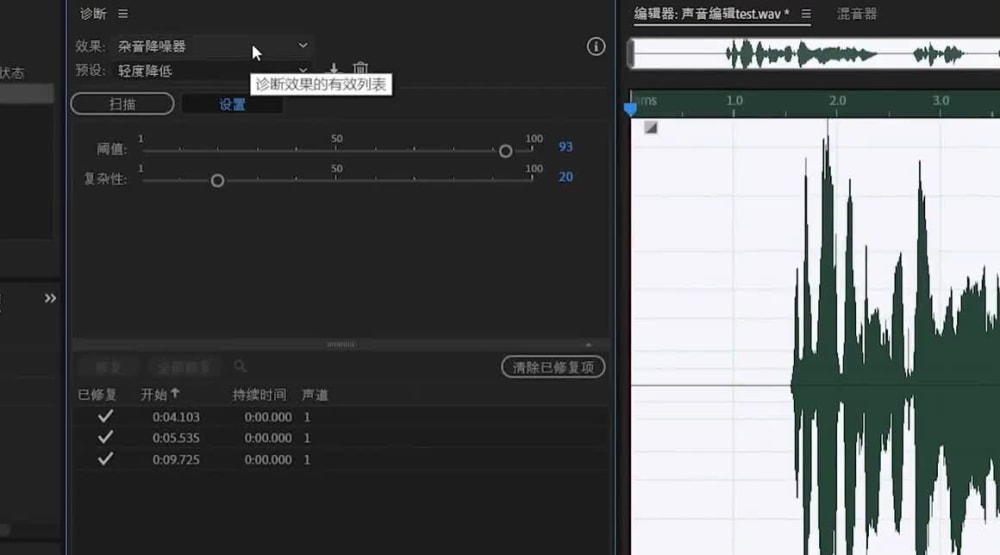Adjust the 复杂性 slider handle

point(217,181)
